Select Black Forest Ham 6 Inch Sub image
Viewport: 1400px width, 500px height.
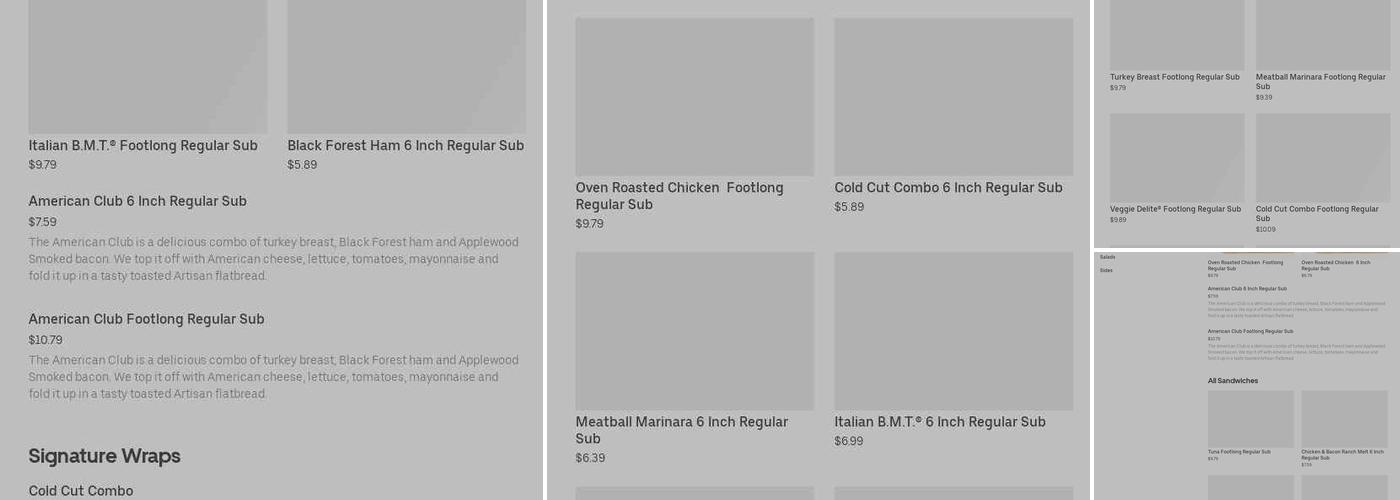(x=406, y=66)
